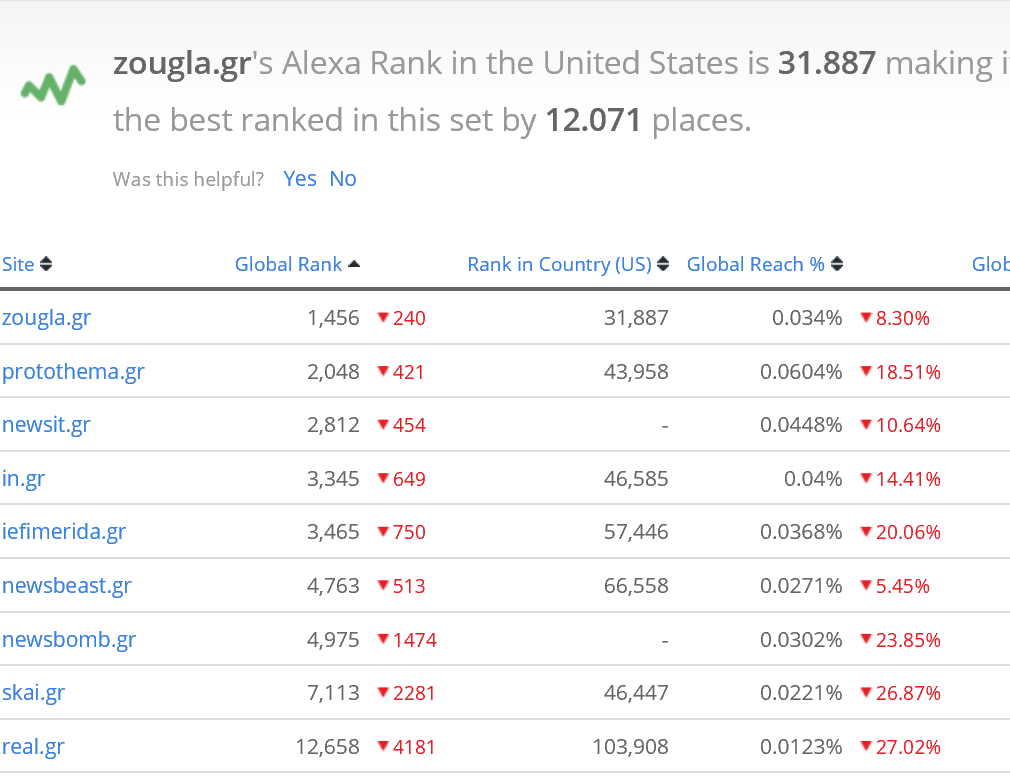Image resolution: width=1010 pixels, height=784 pixels.
Task: Sort table by Global Rank header
Action: click(x=288, y=265)
